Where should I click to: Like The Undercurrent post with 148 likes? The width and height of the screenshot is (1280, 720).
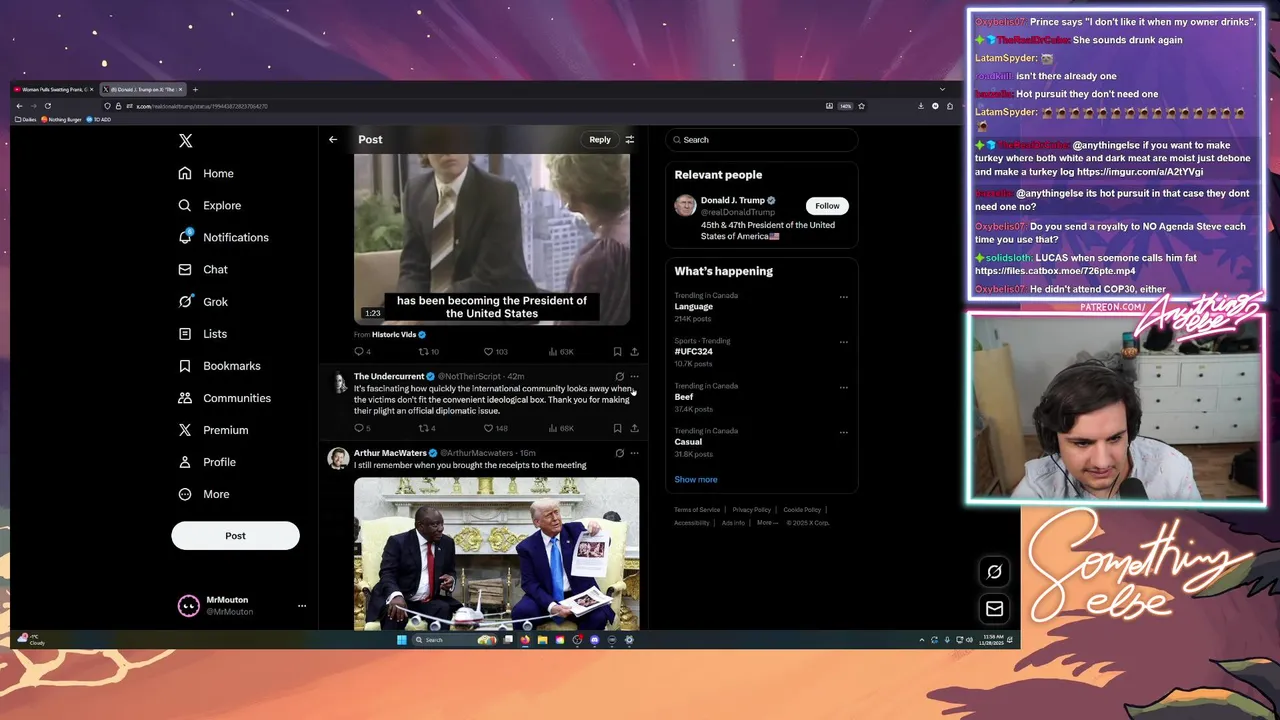495,428
